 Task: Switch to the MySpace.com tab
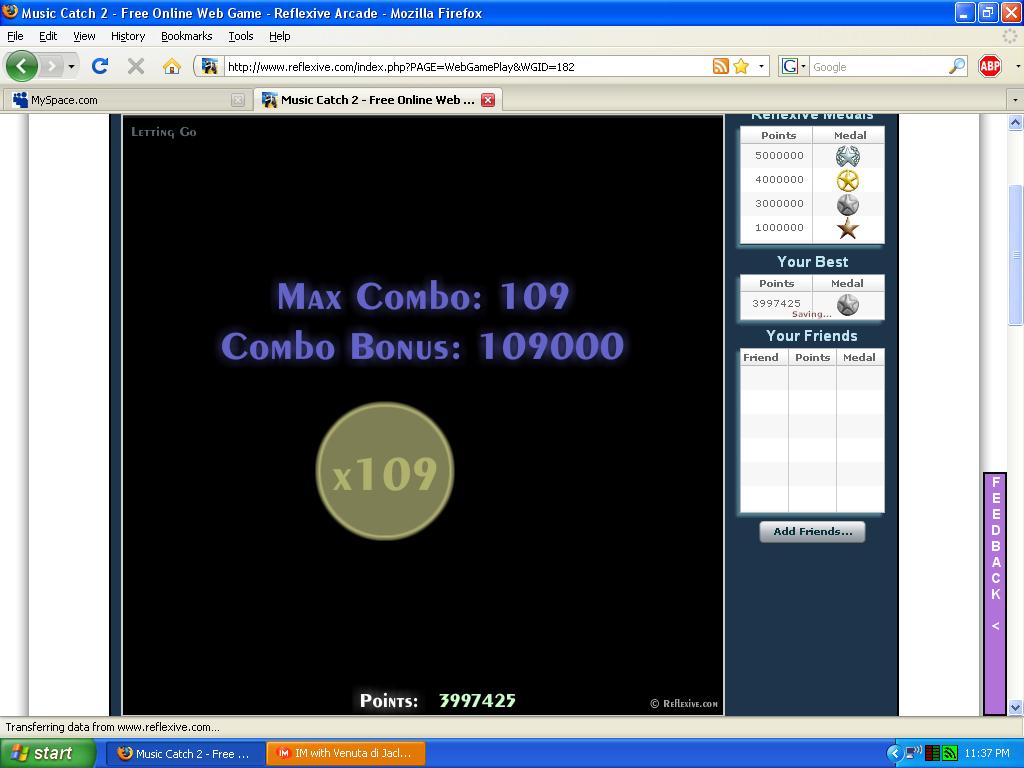(127, 100)
